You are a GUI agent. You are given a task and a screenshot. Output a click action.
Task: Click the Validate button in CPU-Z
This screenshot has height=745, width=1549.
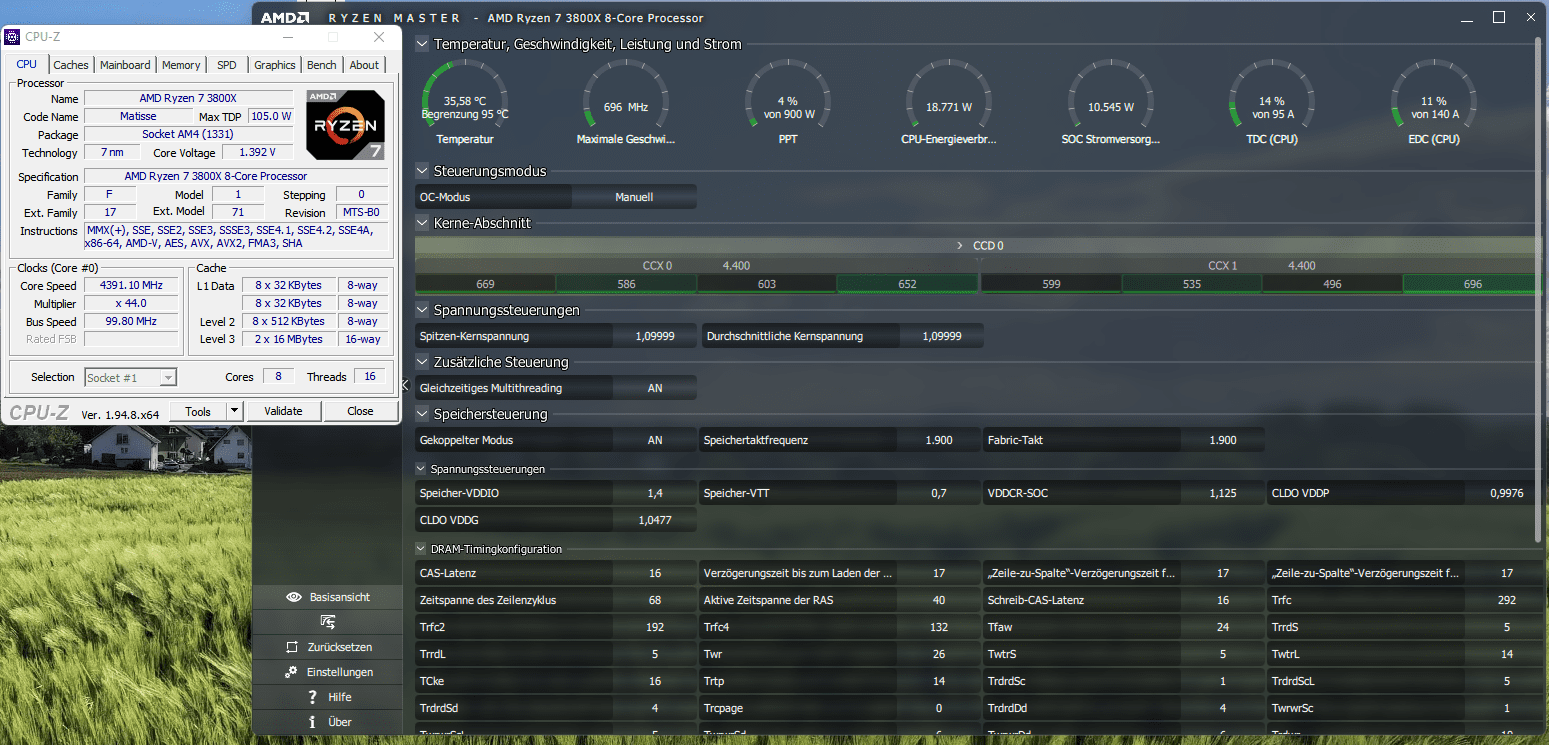coord(283,411)
